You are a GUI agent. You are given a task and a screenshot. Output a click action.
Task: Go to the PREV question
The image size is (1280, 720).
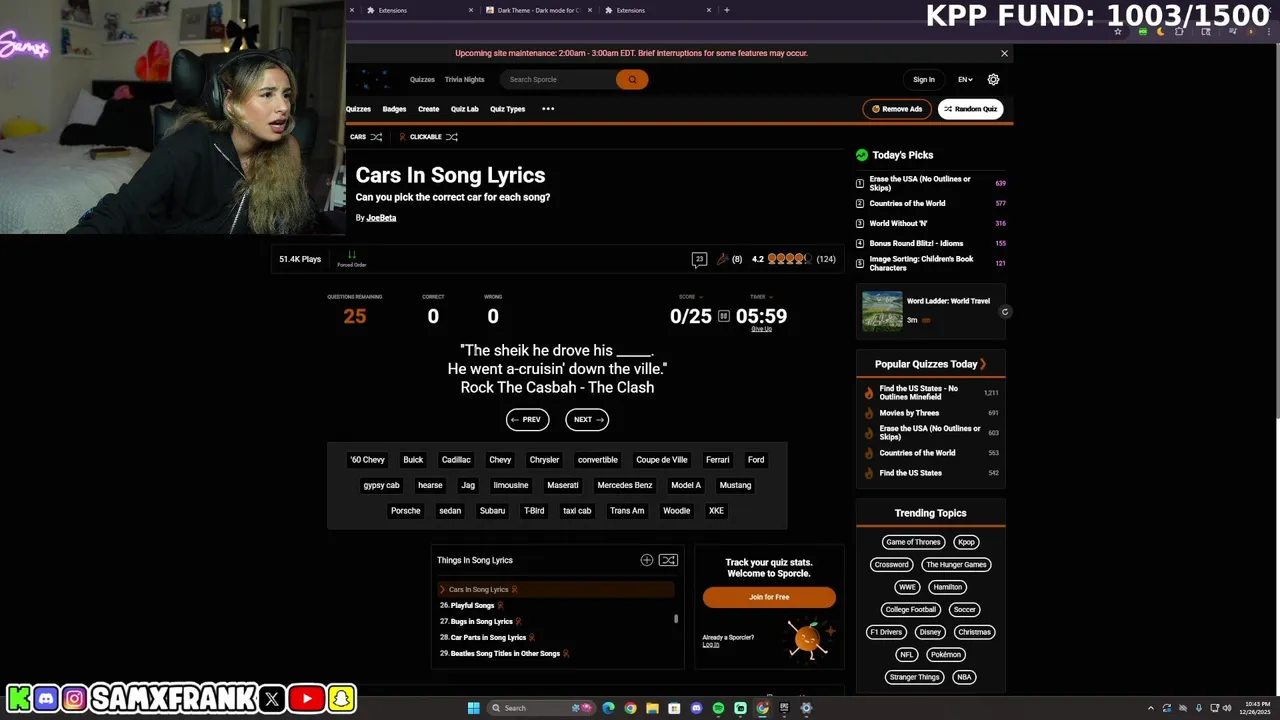pyautogui.click(x=527, y=420)
